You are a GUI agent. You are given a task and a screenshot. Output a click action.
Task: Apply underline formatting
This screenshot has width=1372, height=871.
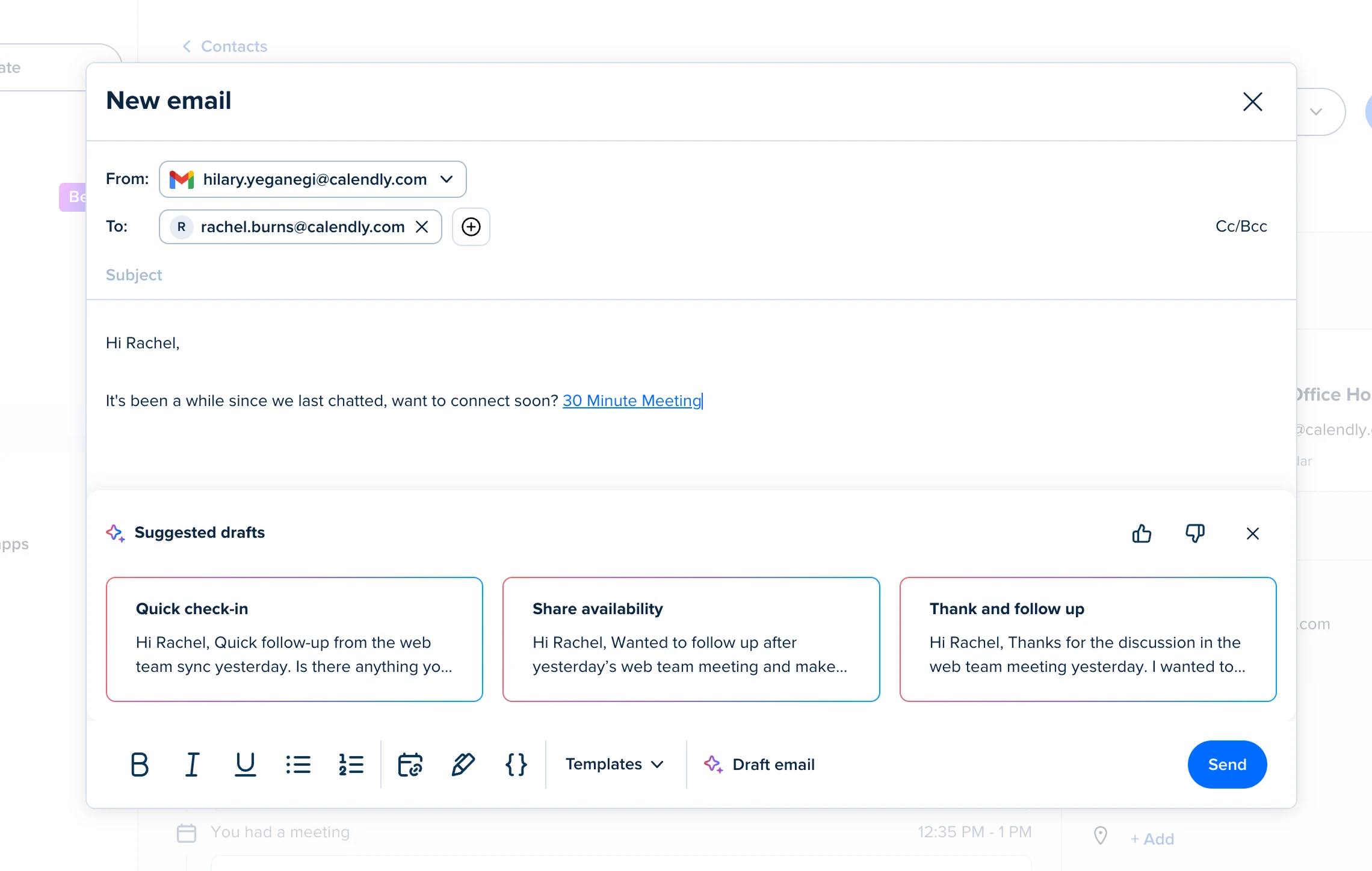244,765
